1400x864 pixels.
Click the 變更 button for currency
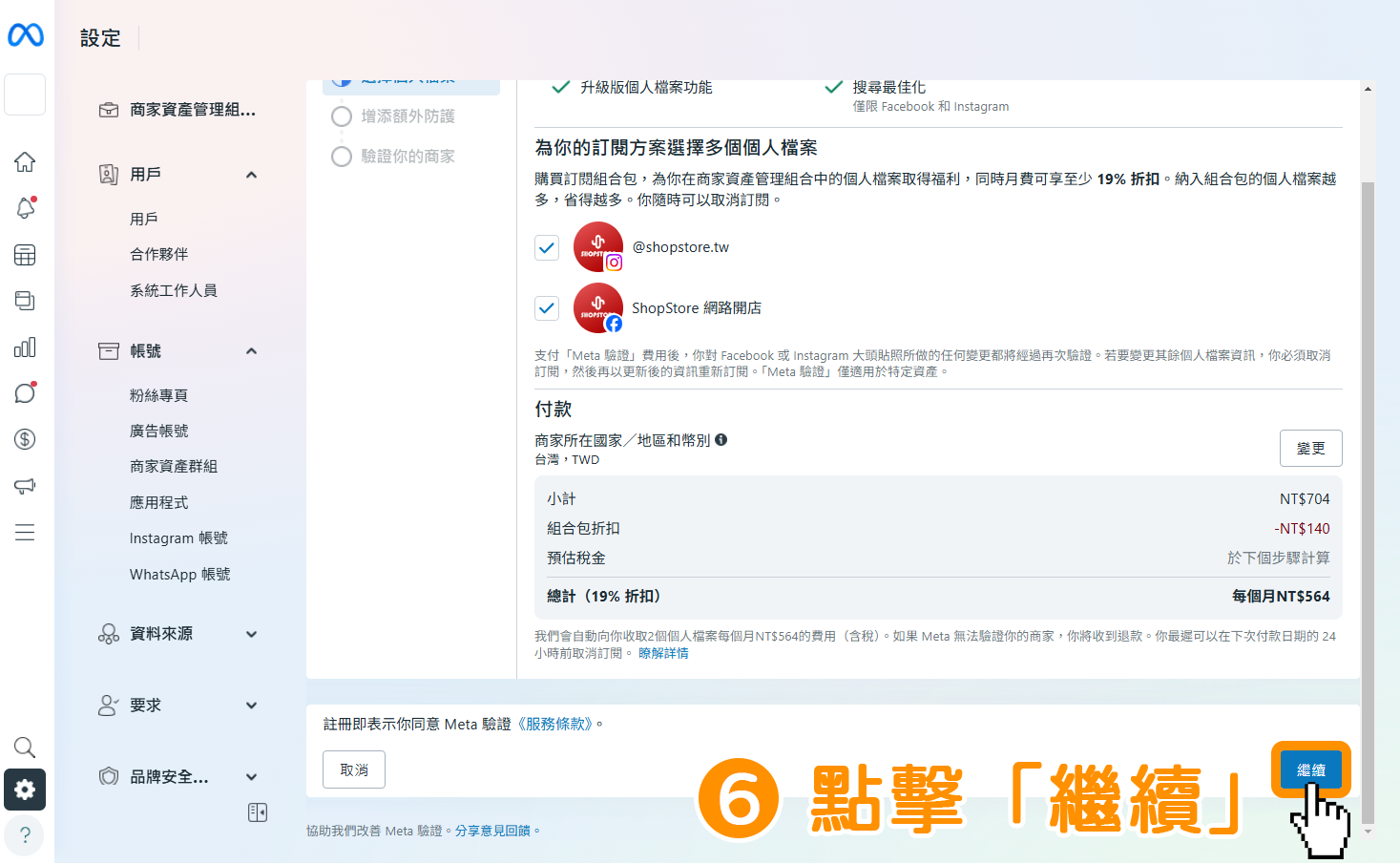(x=1310, y=448)
